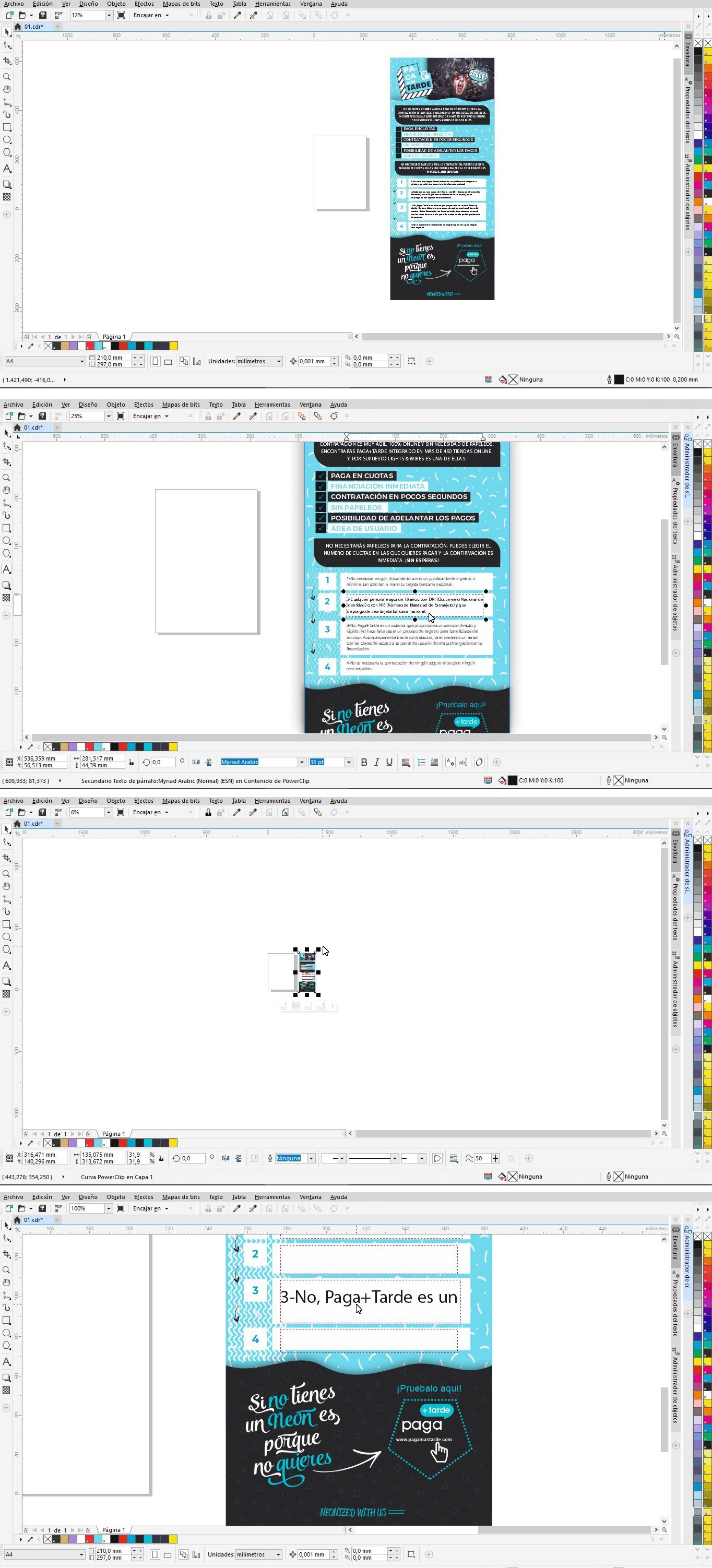Click the Text tool in the 25% zoom window
Image resolution: width=712 pixels, height=1568 pixels.
(7, 569)
